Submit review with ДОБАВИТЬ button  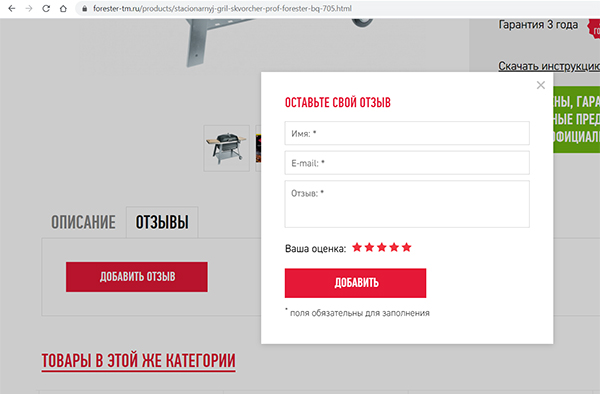pos(355,283)
